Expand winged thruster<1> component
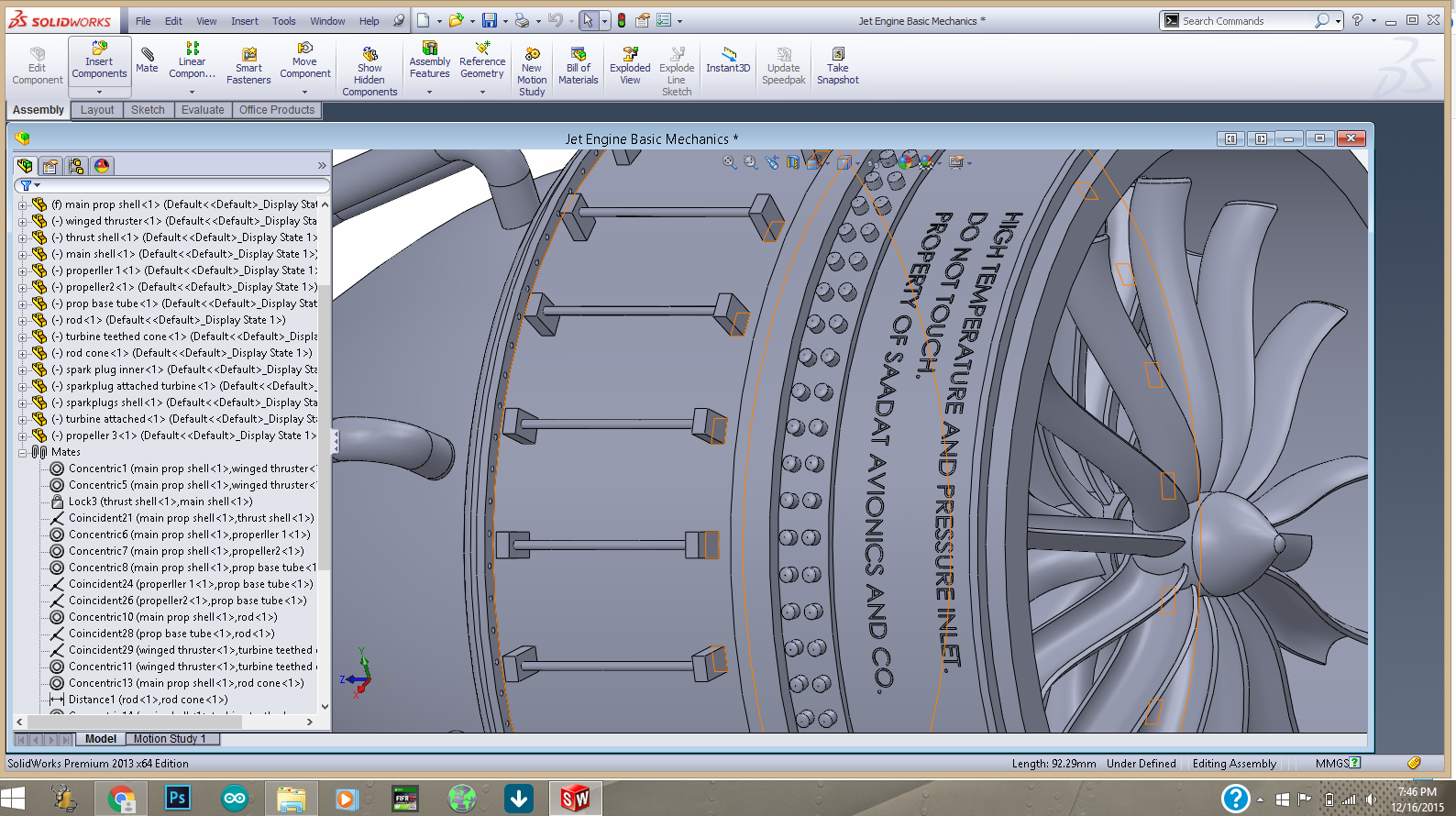The image size is (1456, 816). point(23,221)
